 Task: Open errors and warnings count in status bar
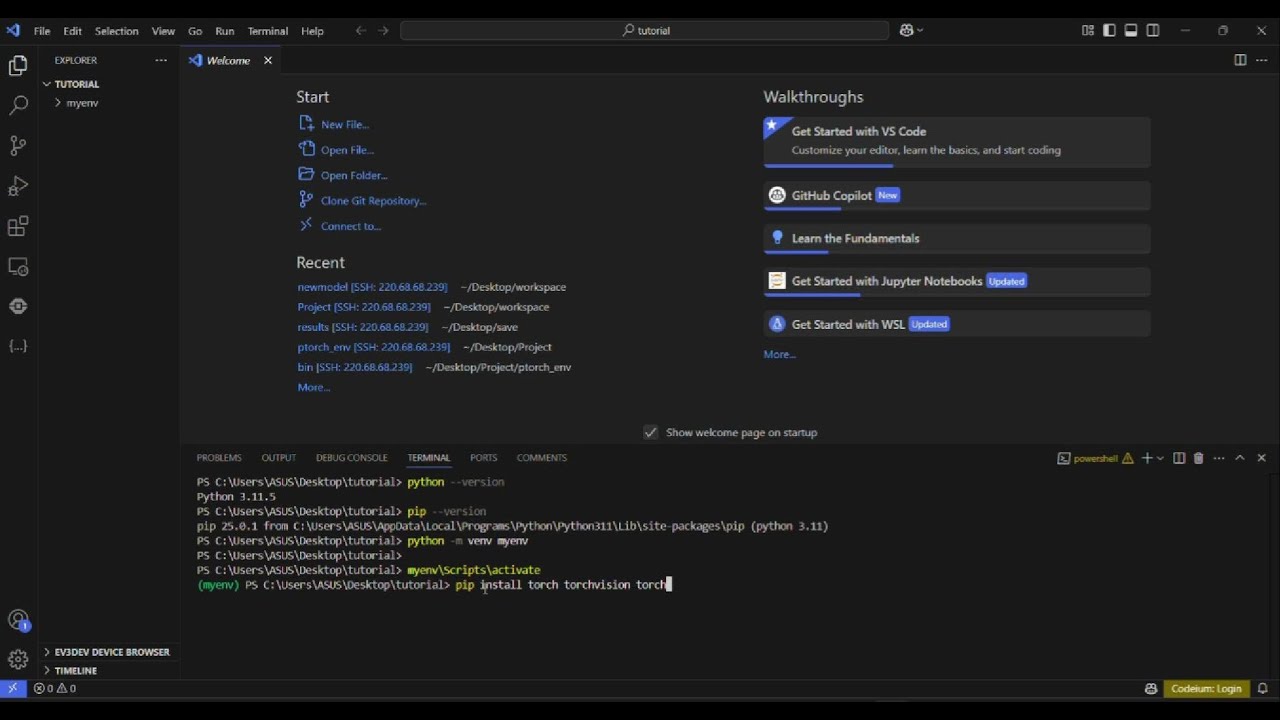(55, 688)
